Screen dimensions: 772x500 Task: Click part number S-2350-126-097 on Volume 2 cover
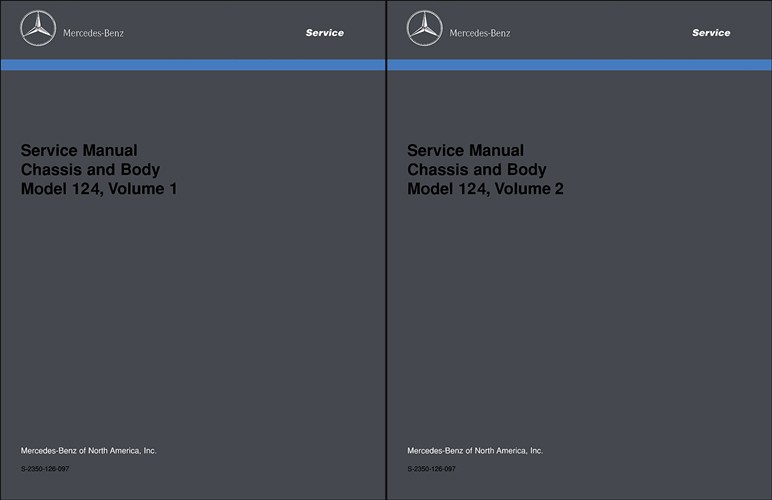click(431, 469)
